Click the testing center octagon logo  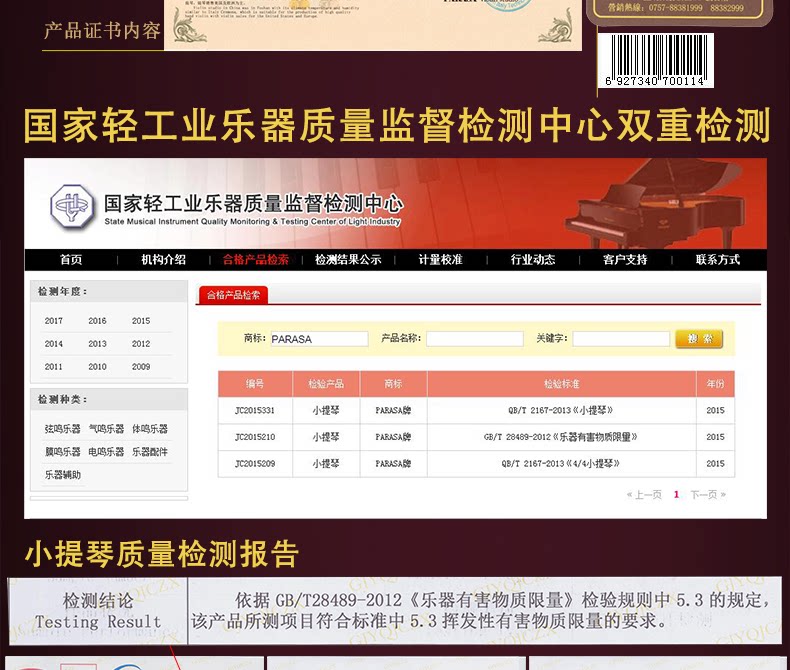(73, 207)
